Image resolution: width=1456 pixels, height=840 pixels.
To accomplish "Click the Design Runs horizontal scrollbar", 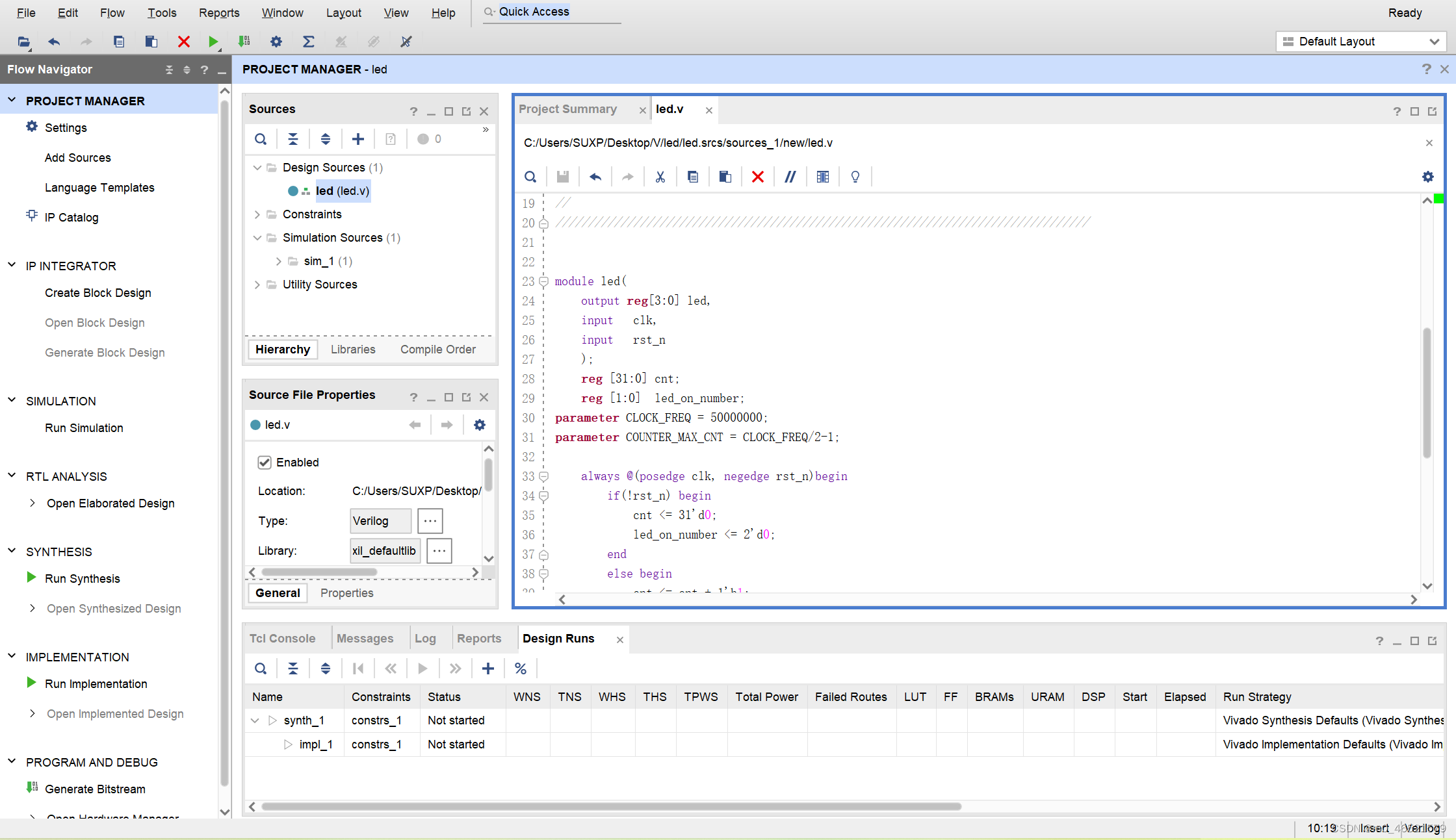I will point(611,807).
